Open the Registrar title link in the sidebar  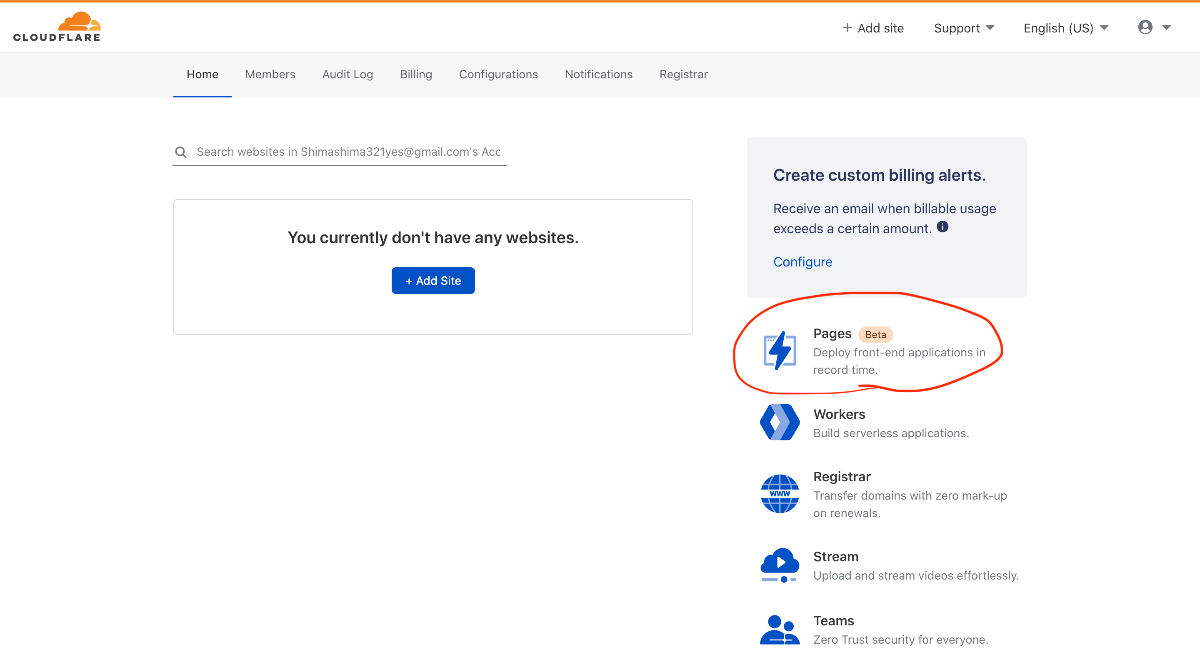842,477
